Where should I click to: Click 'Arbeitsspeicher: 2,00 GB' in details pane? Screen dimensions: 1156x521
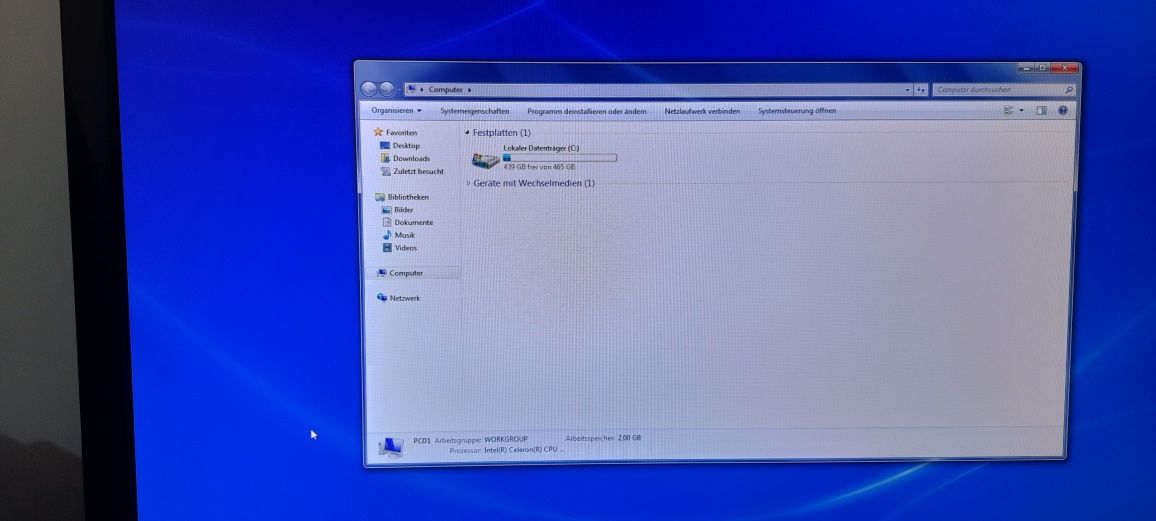(x=603, y=438)
